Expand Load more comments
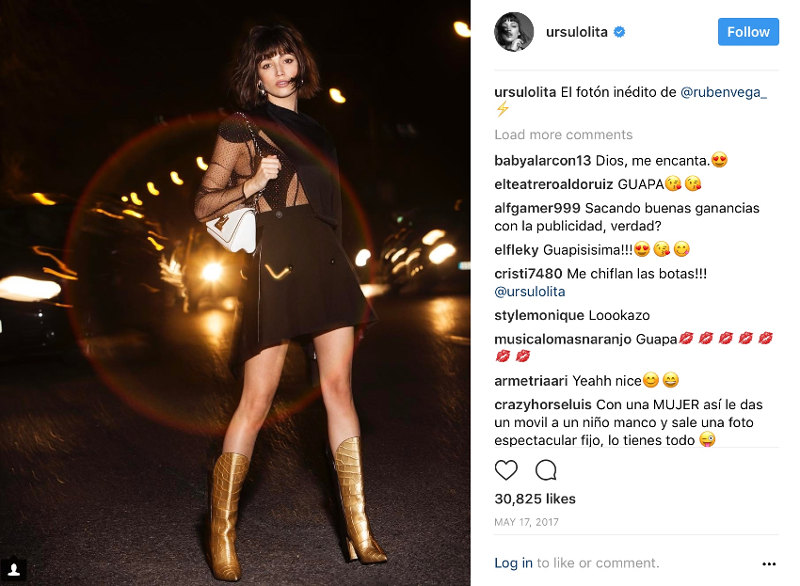The image size is (800, 586). tap(563, 135)
